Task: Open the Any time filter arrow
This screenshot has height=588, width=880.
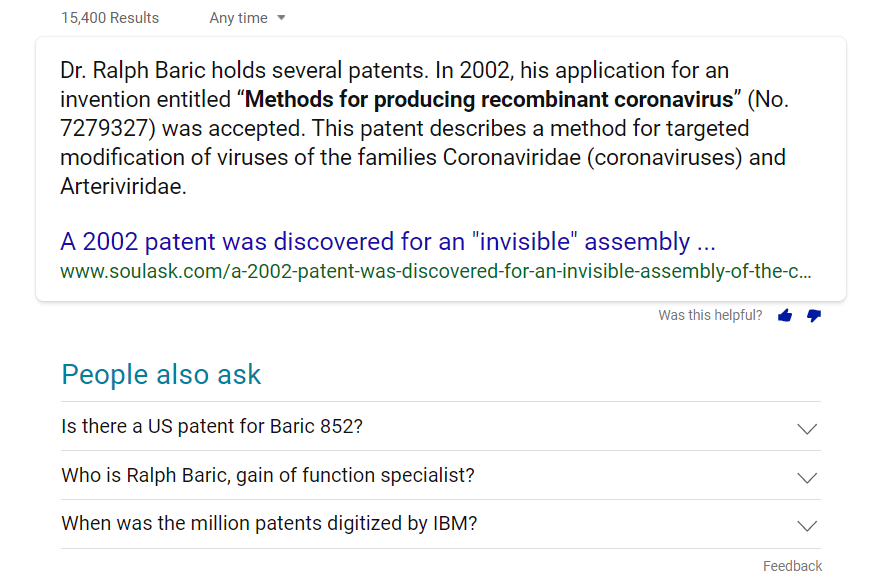Action: point(281,18)
